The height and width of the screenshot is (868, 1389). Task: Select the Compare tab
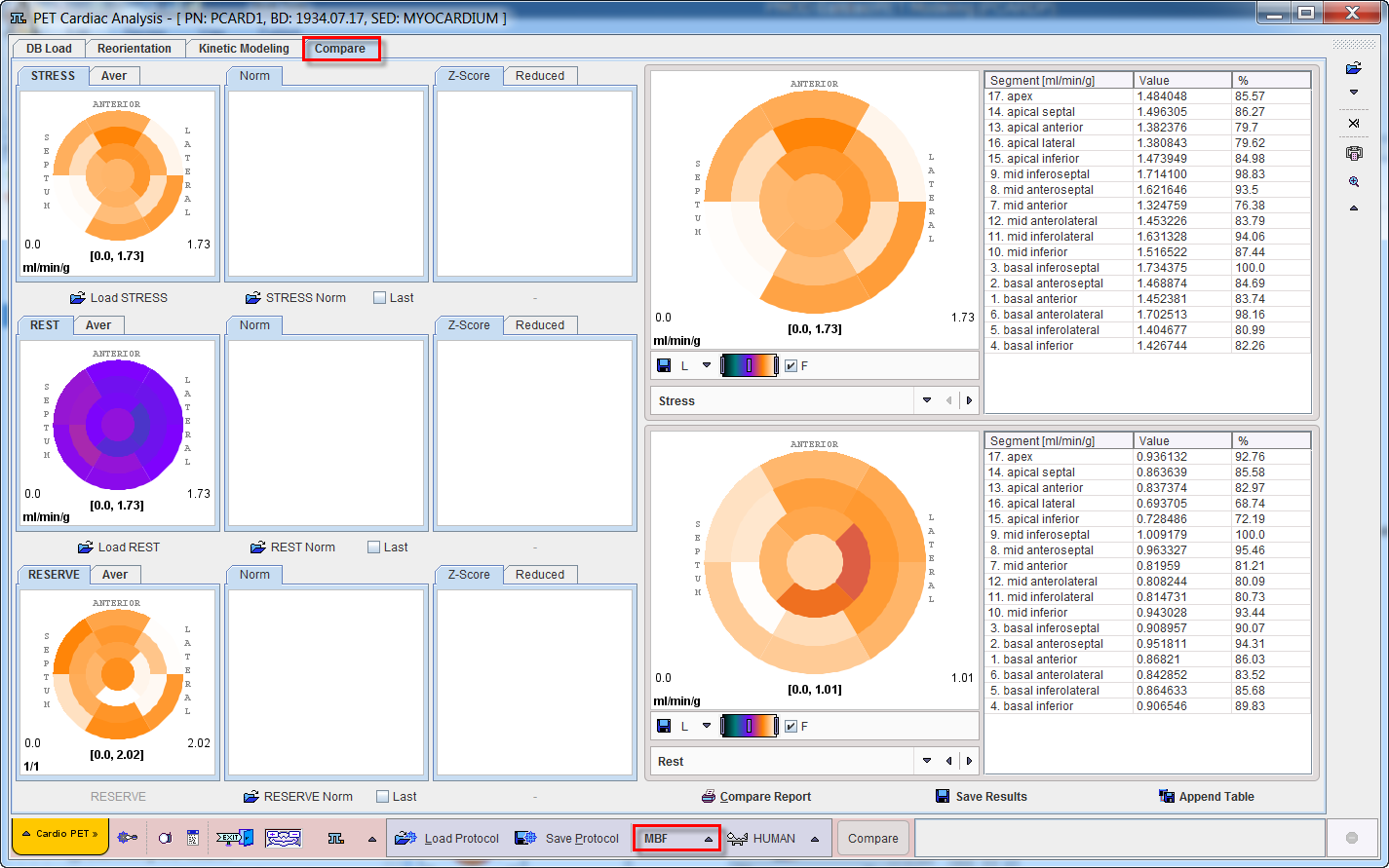point(340,49)
